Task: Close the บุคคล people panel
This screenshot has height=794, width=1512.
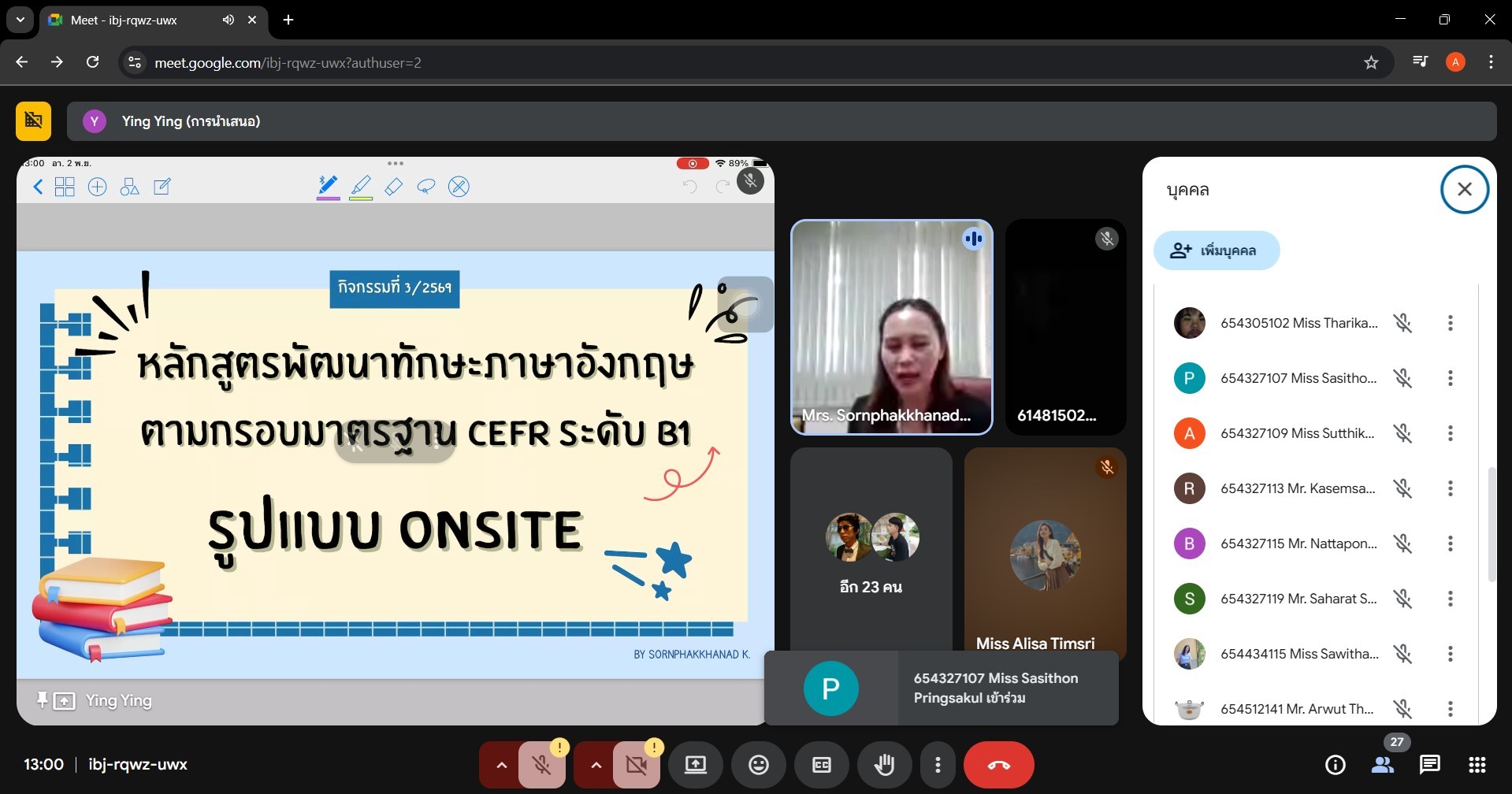Action: click(1464, 189)
